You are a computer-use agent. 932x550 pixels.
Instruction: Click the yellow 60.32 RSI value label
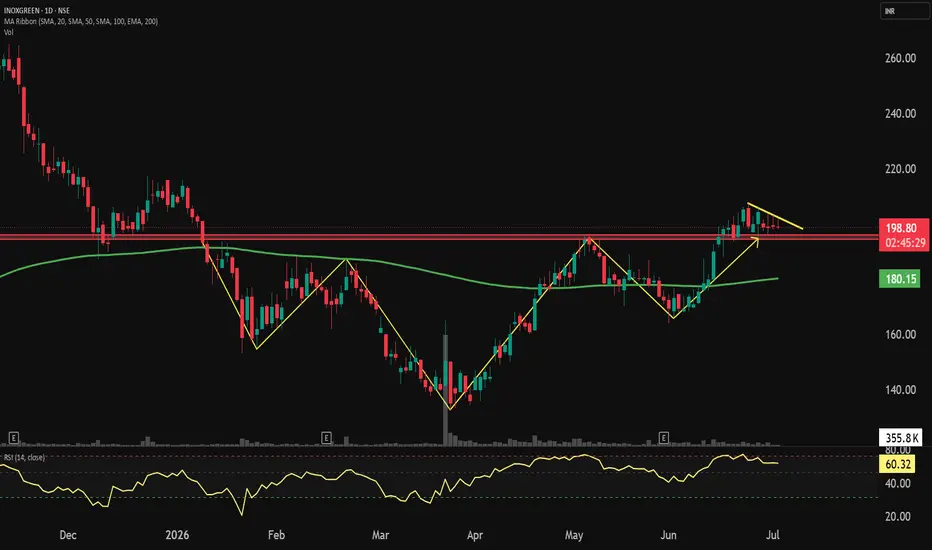[898, 464]
